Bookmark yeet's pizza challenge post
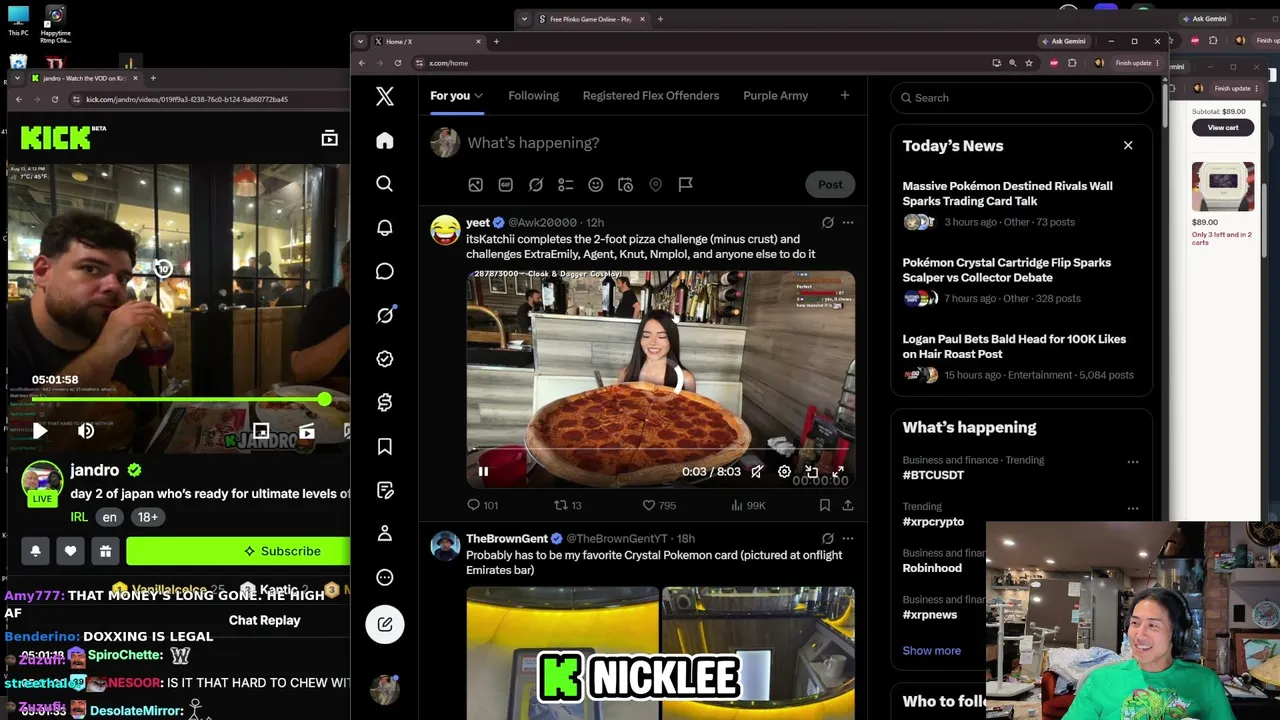The image size is (1280, 720). pos(824,506)
